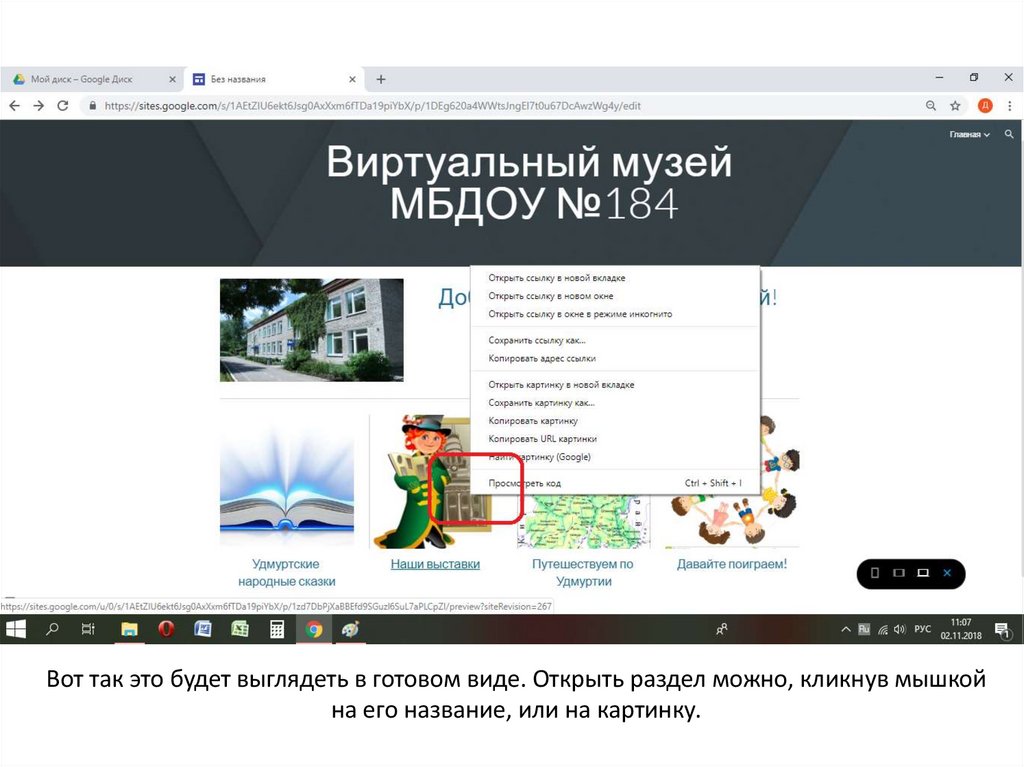
Task: Open Excel from taskbar
Action: pyautogui.click(x=240, y=629)
